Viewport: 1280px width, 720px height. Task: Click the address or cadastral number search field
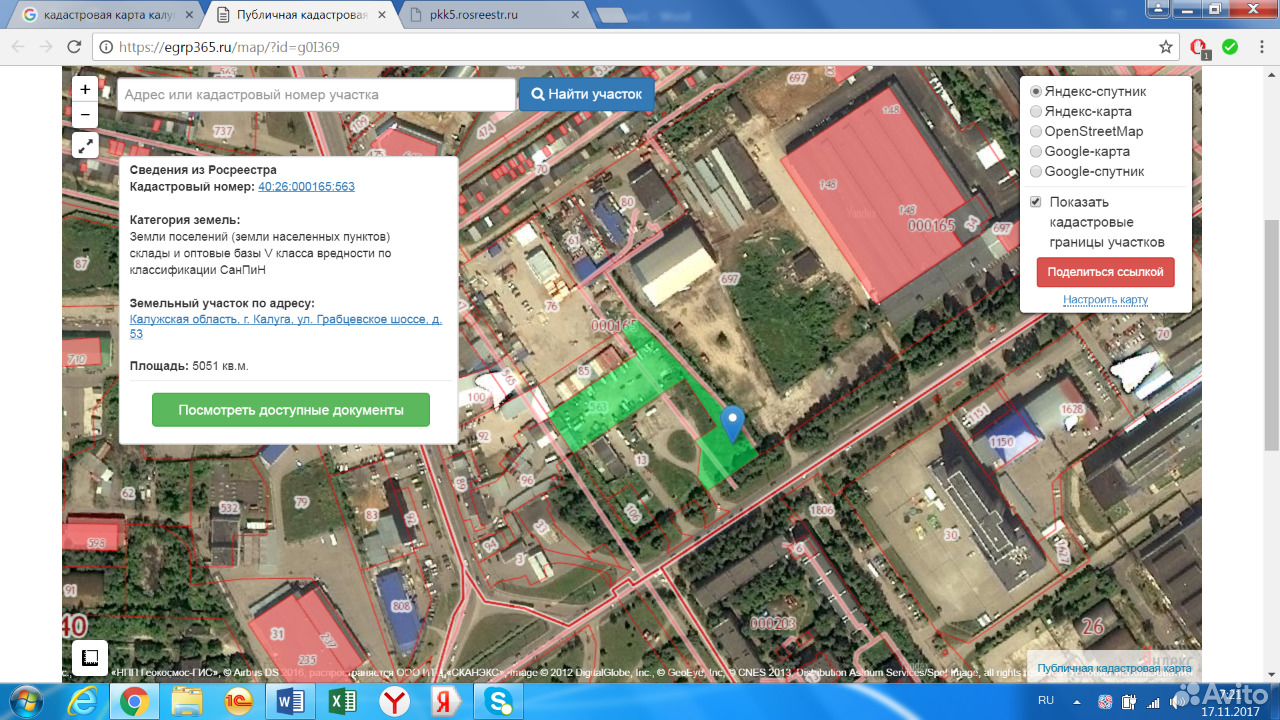316,95
